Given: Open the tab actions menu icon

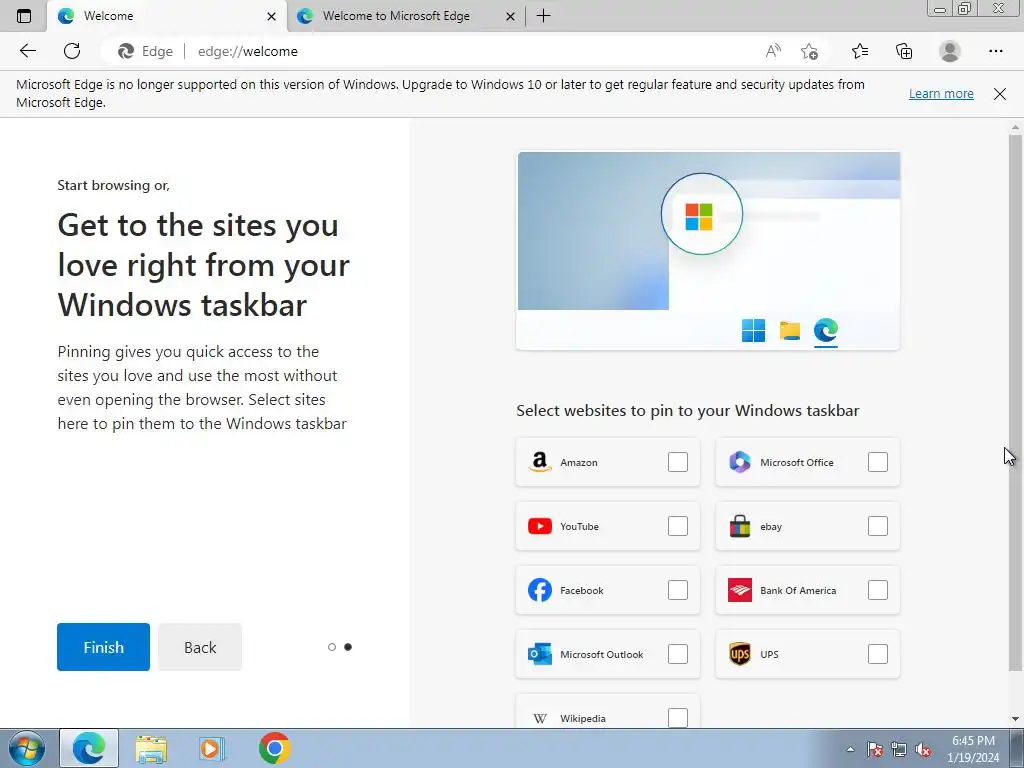Looking at the screenshot, I should click(24, 16).
